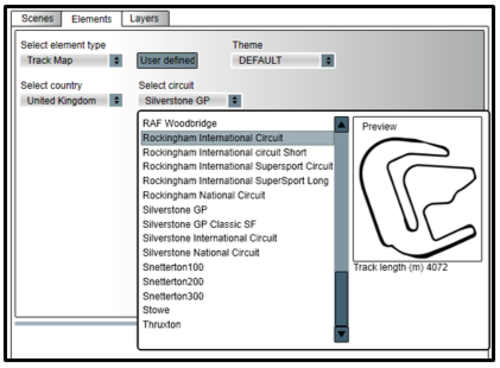This screenshot has width=500, height=368.
Task: Choose Rockingham International circuit Short
Action: pos(237,152)
